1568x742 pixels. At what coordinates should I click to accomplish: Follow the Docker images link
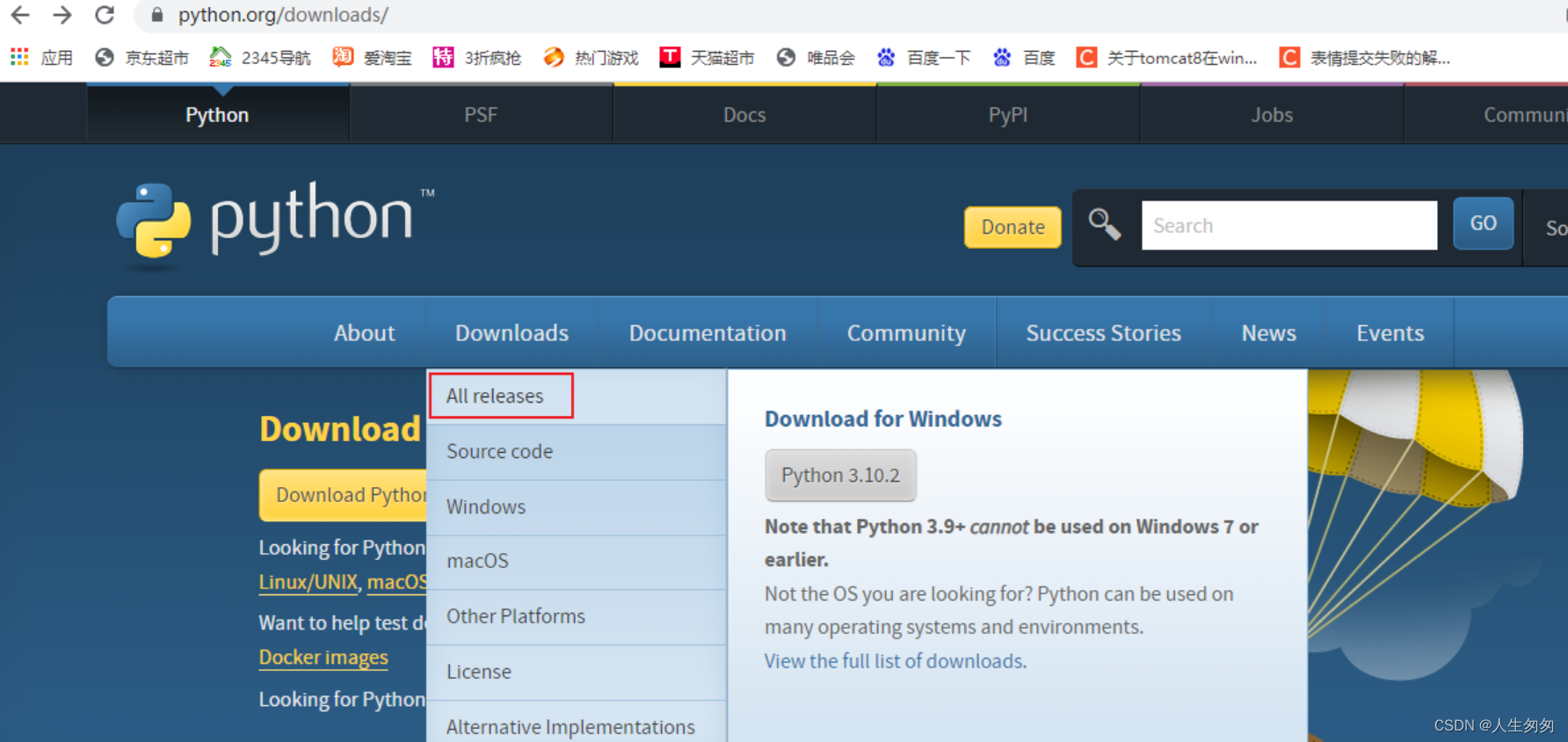pos(323,658)
